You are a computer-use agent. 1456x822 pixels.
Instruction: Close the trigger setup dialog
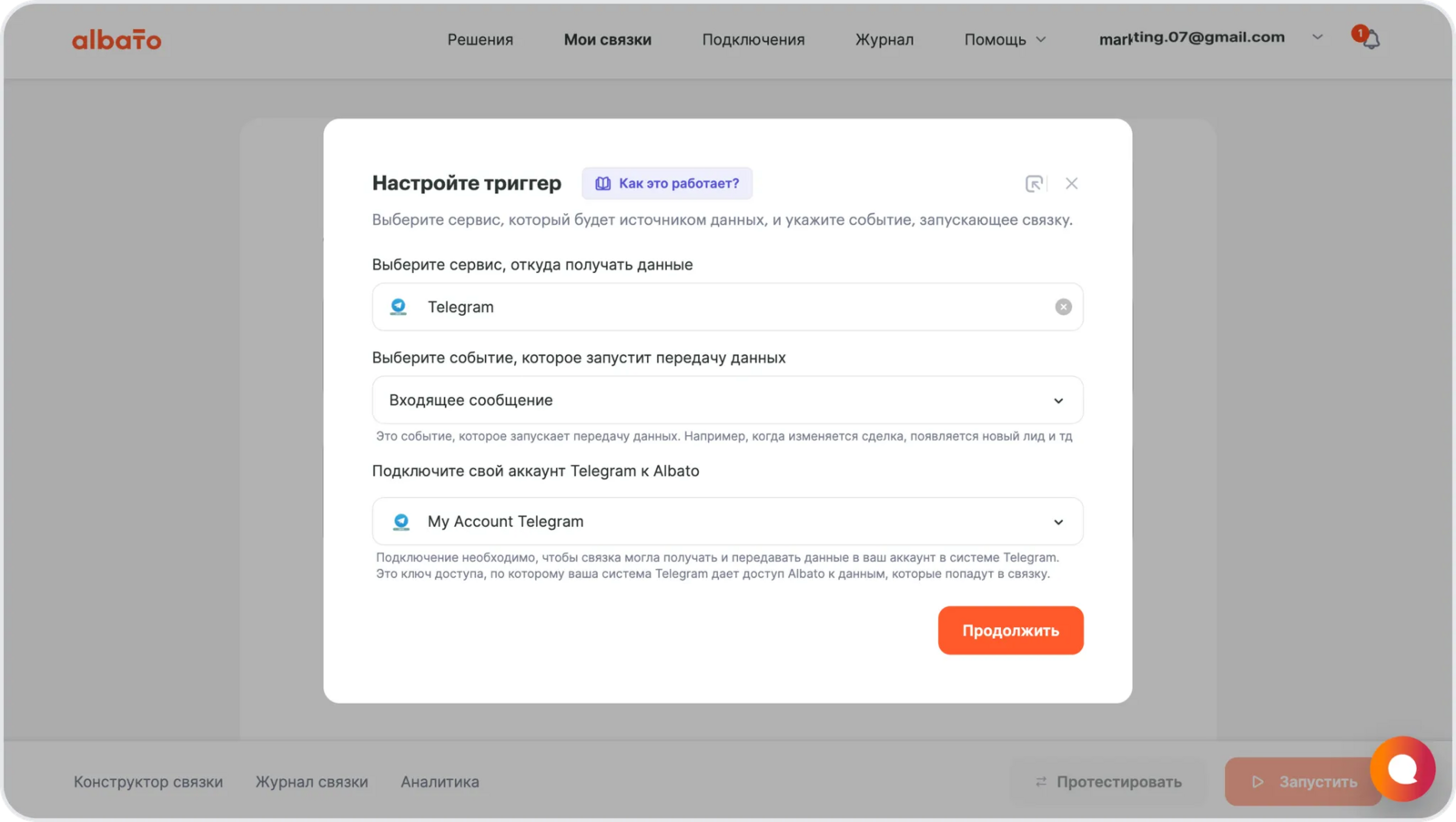[1072, 184]
